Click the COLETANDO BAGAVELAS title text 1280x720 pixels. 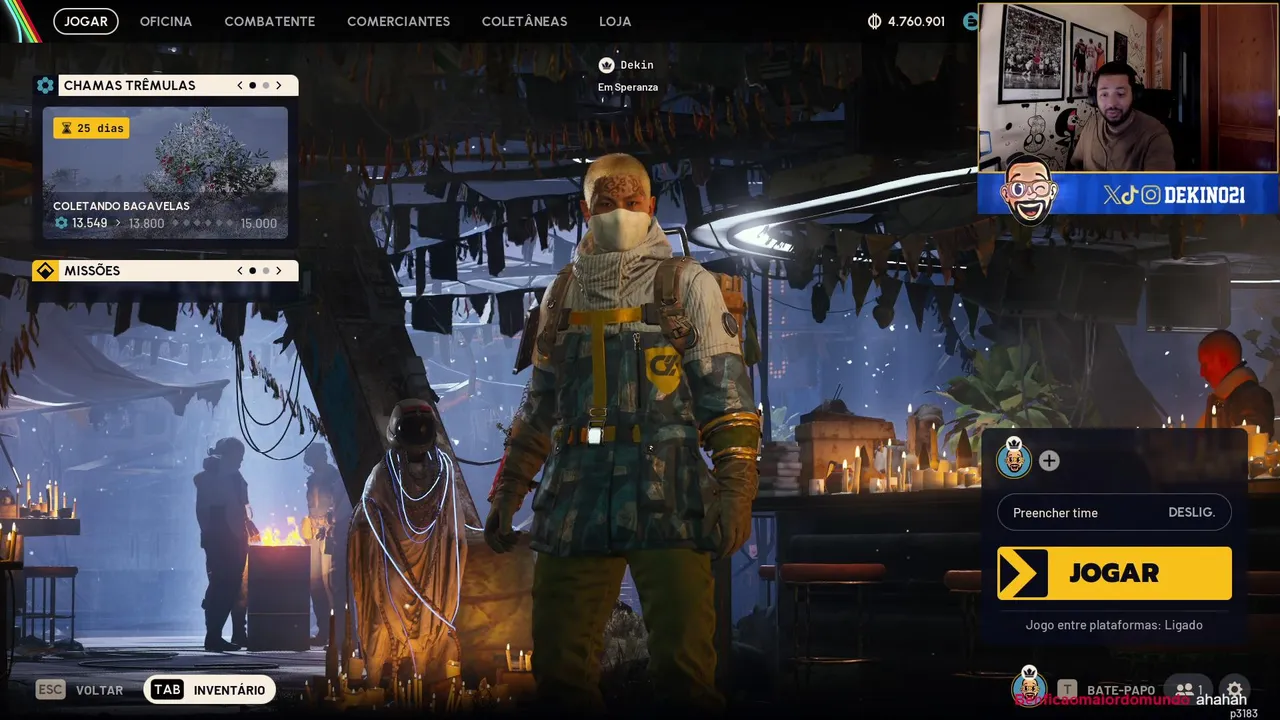121,206
